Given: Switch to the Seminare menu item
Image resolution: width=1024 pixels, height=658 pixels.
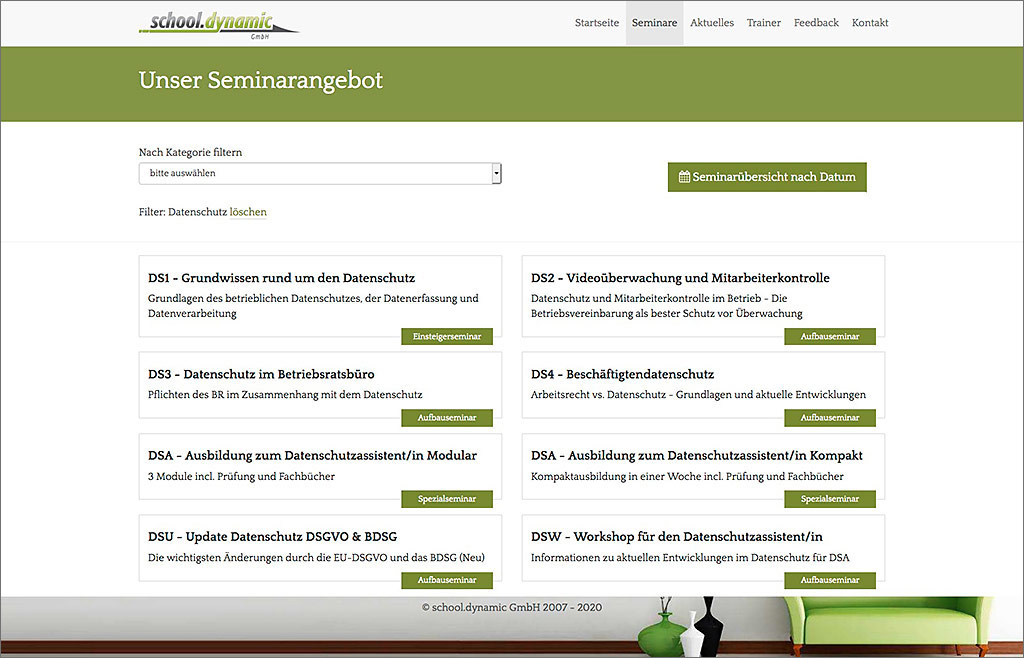Looking at the screenshot, I should (x=654, y=23).
